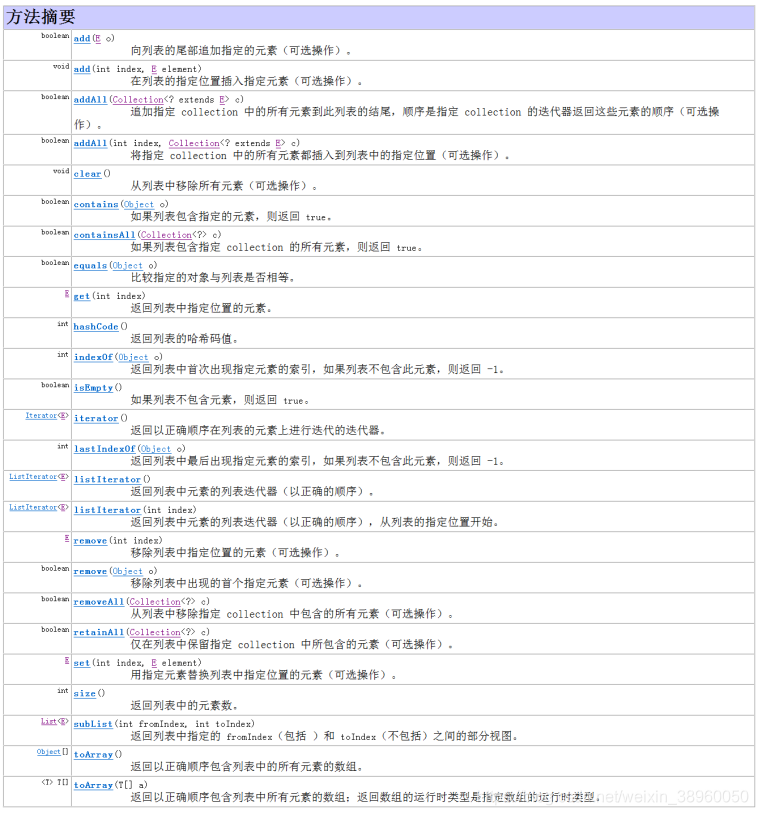Open the iterator() method link
The height and width of the screenshot is (815, 758).
coord(96,418)
